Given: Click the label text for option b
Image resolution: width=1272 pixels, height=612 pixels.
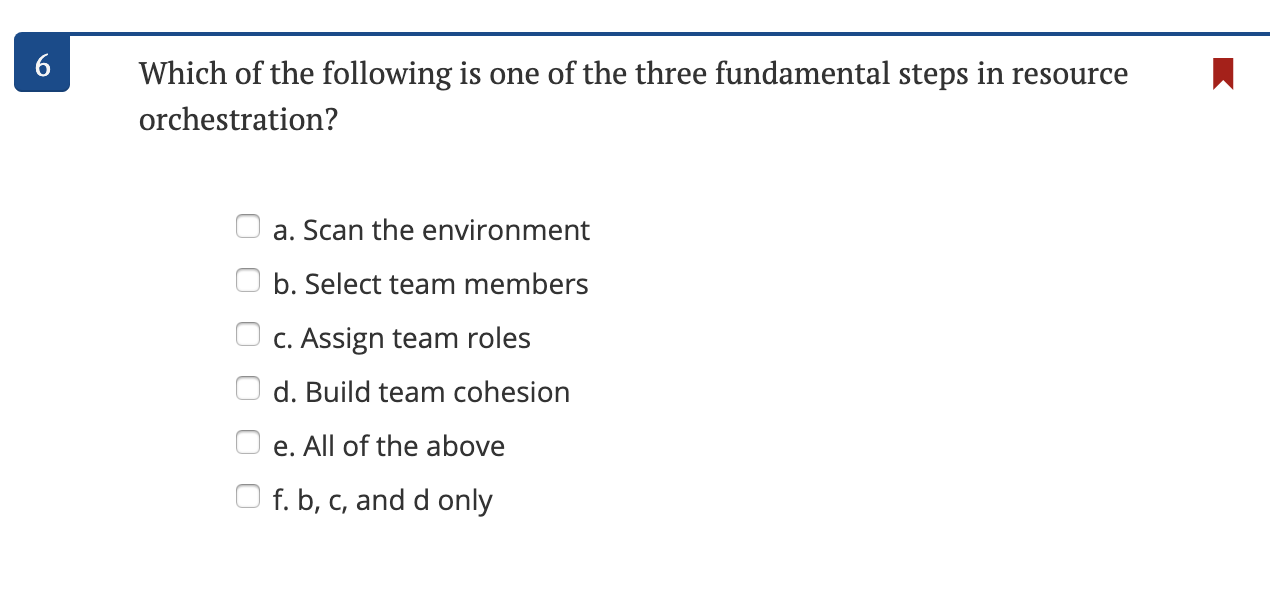Looking at the screenshot, I should pyautogui.click(x=430, y=283).
